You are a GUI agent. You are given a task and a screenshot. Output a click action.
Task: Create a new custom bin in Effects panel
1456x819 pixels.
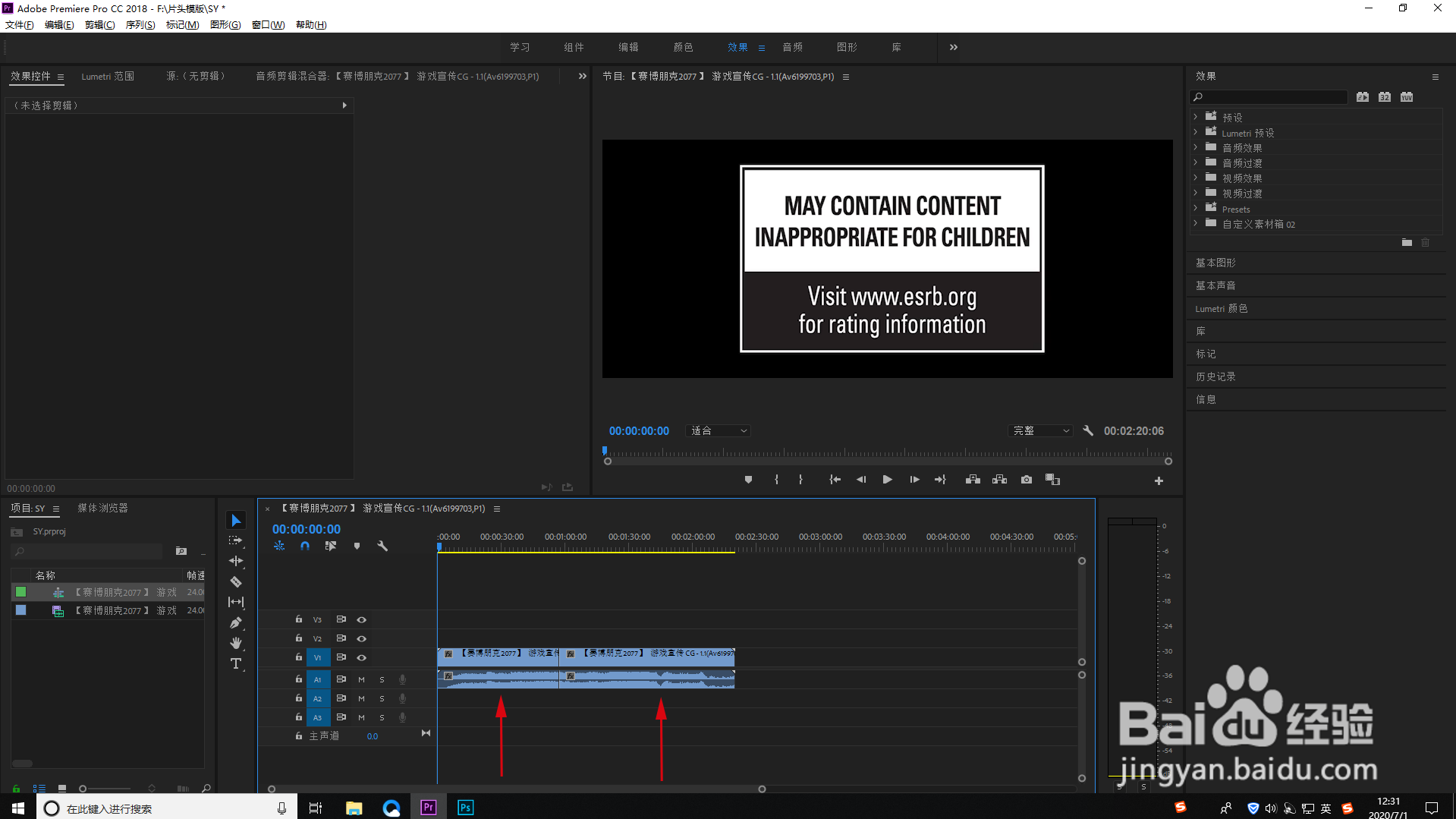1407,242
